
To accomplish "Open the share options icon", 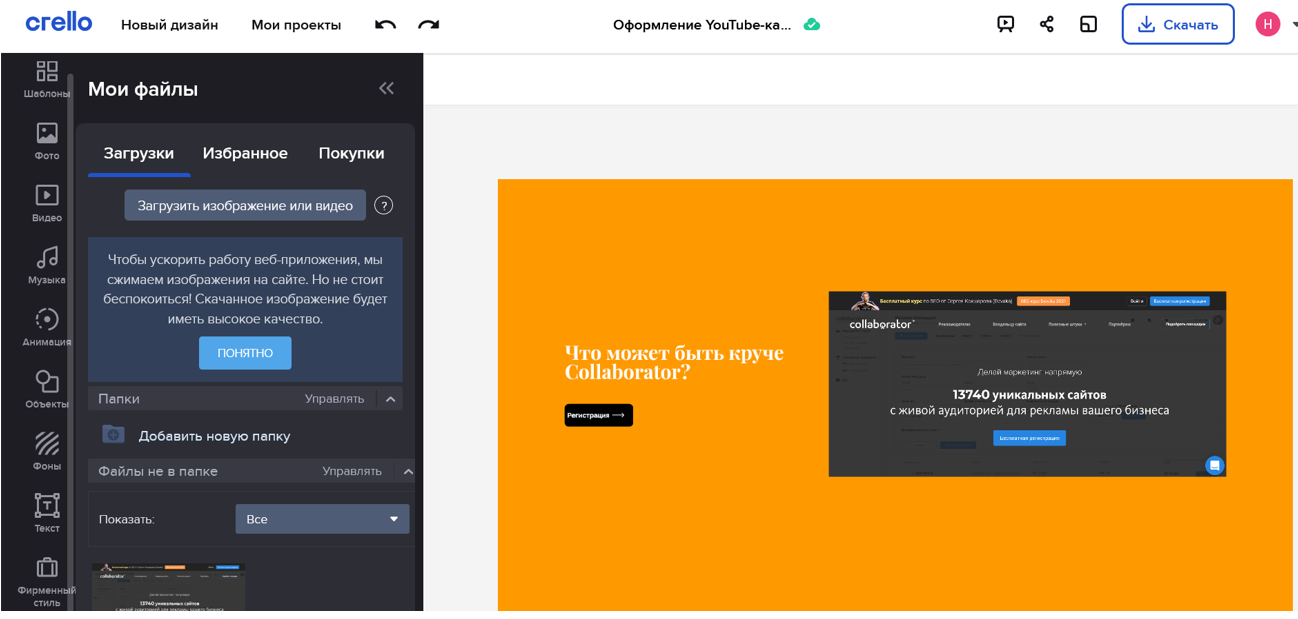I will click(x=1047, y=23).
